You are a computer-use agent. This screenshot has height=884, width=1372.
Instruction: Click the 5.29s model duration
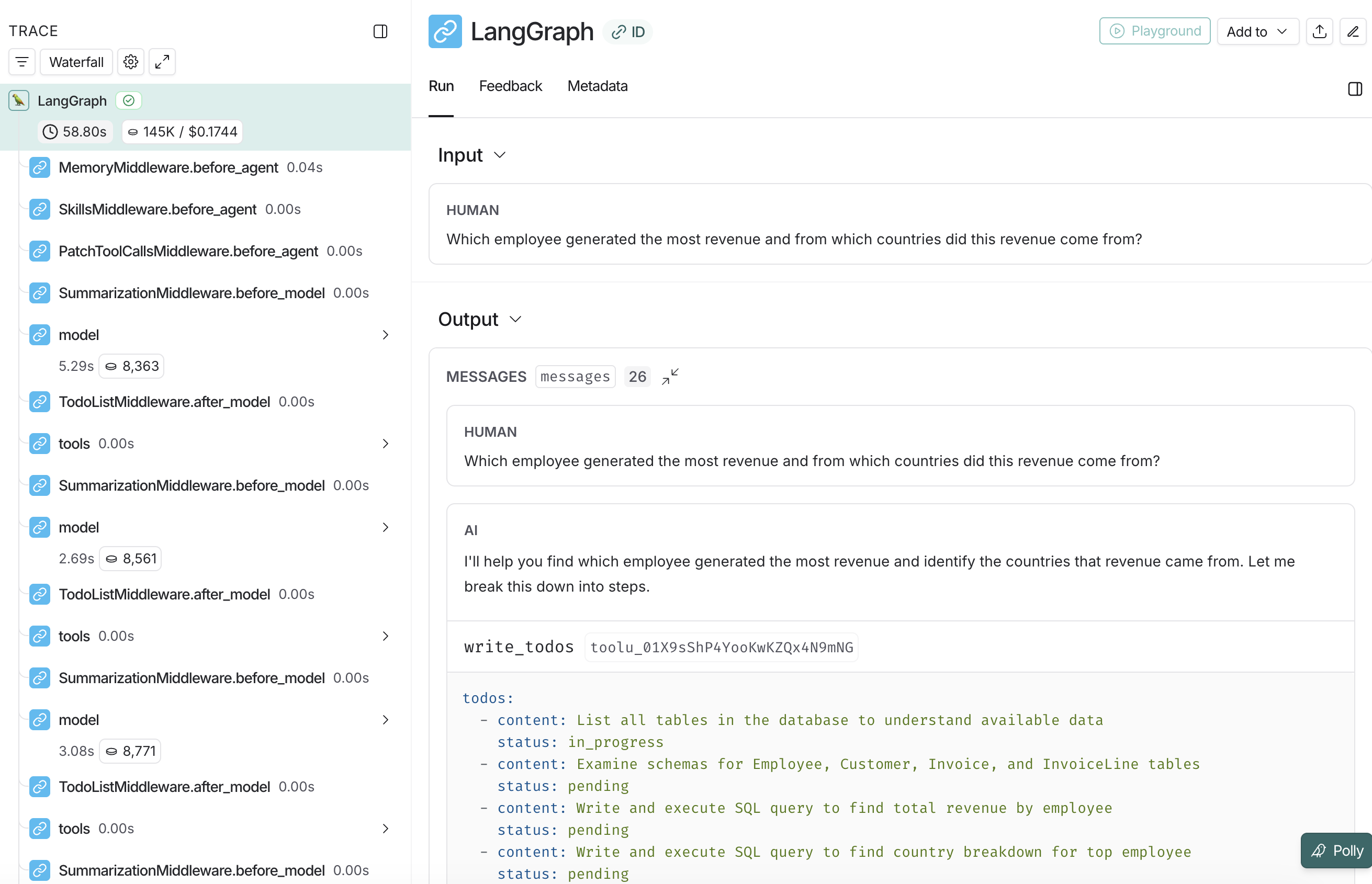point(76,366)
